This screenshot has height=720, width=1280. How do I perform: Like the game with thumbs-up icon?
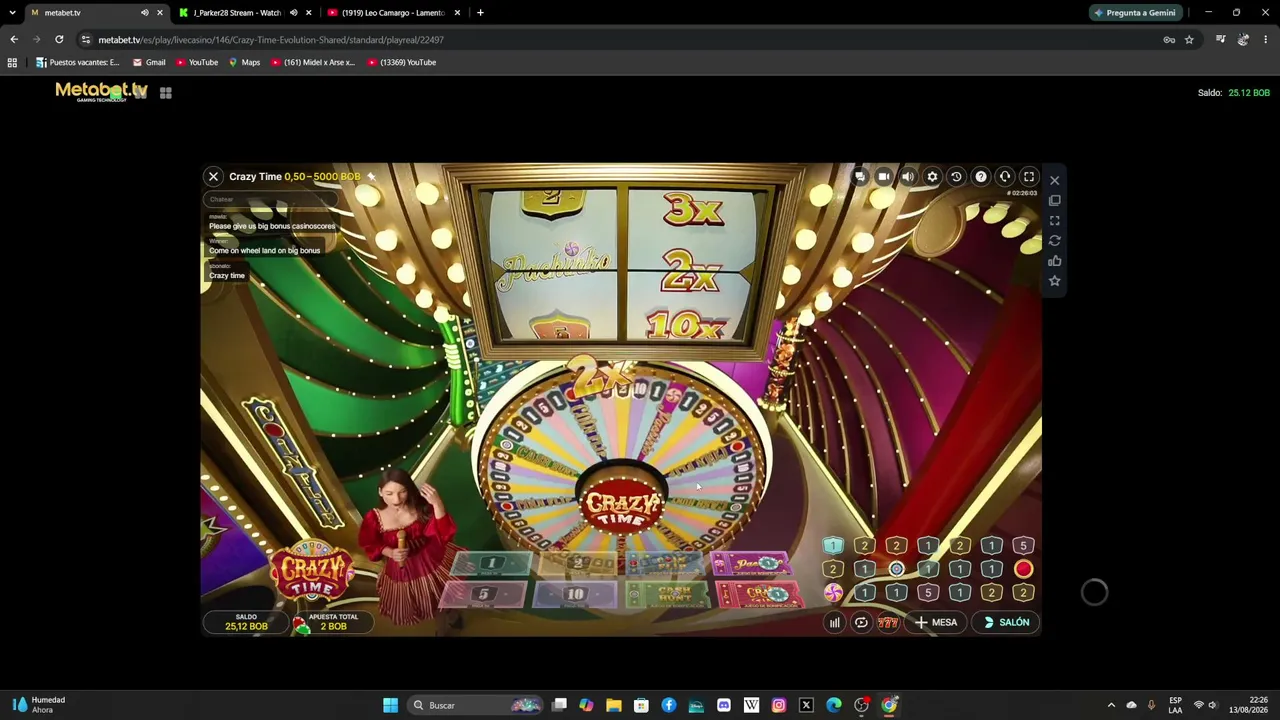(1054, 261)
